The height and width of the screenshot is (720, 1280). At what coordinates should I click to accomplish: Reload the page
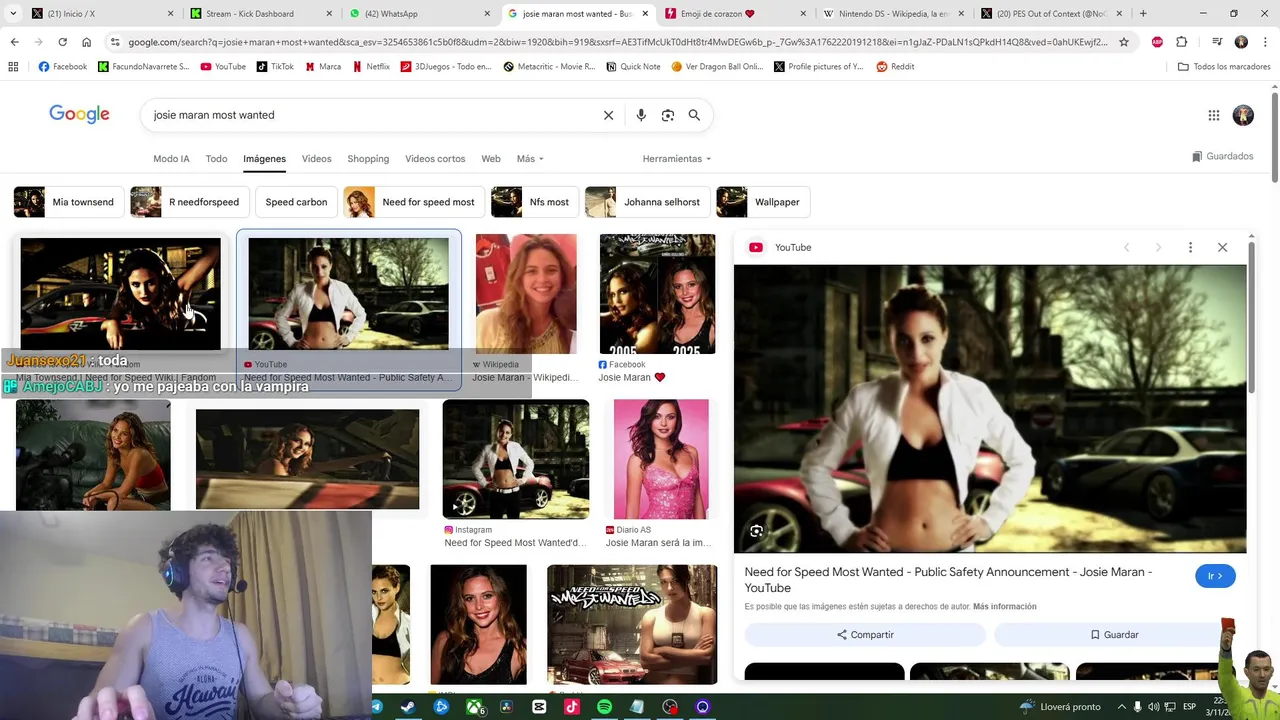(x=62, y=42)
